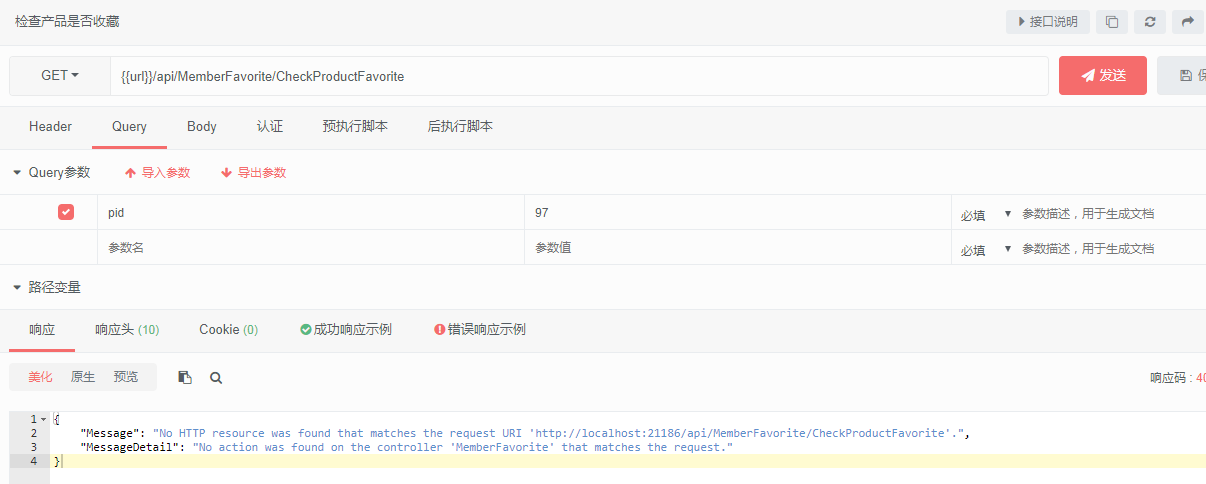This screenshot has height=484, width=1206.
Task: Click the refresh icon in the top toolbar
Action: click(1150, 22)
